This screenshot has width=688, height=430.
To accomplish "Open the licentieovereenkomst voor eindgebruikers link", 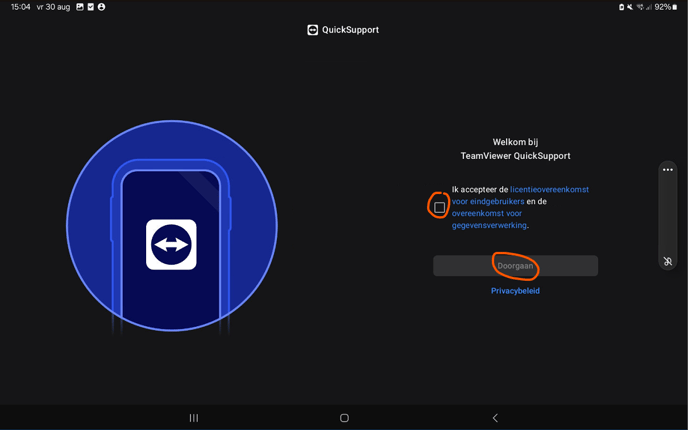I will point(549,190).
